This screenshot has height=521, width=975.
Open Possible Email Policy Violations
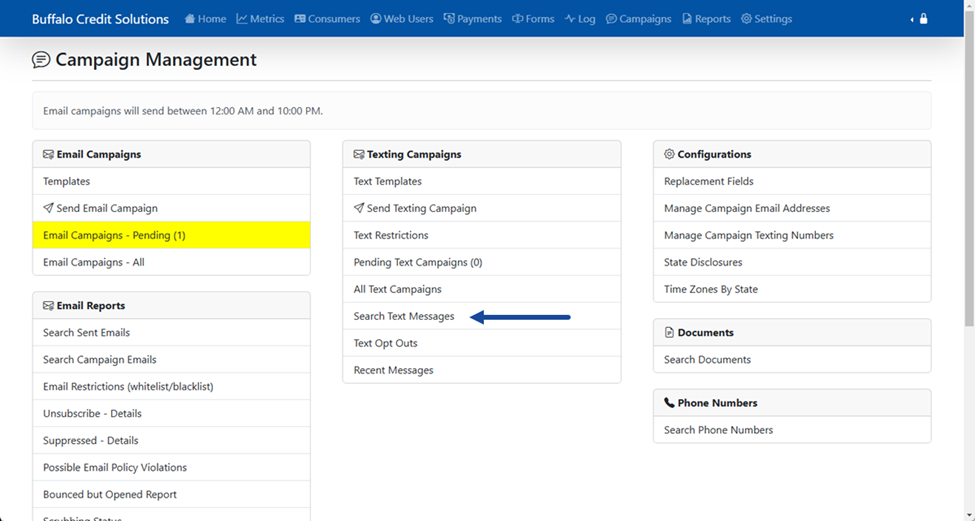172,467
